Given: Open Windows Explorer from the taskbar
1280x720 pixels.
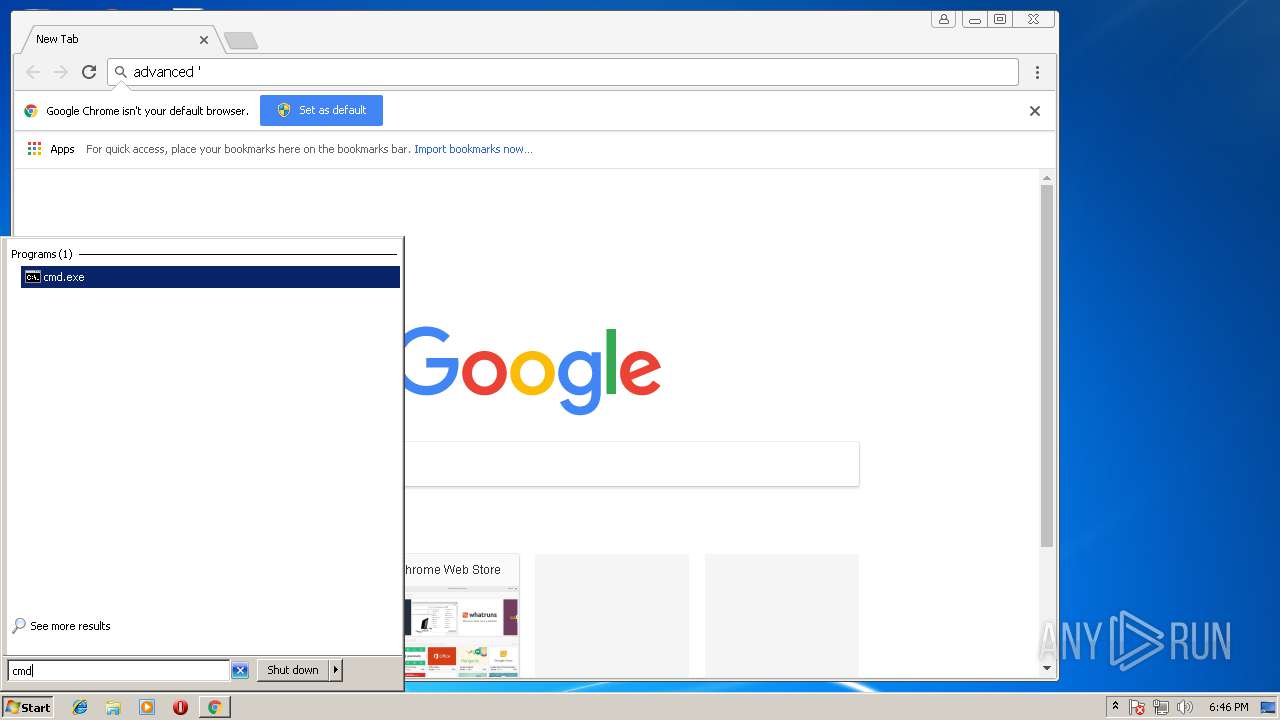Looking at the screenshot, I should (113, 707).
